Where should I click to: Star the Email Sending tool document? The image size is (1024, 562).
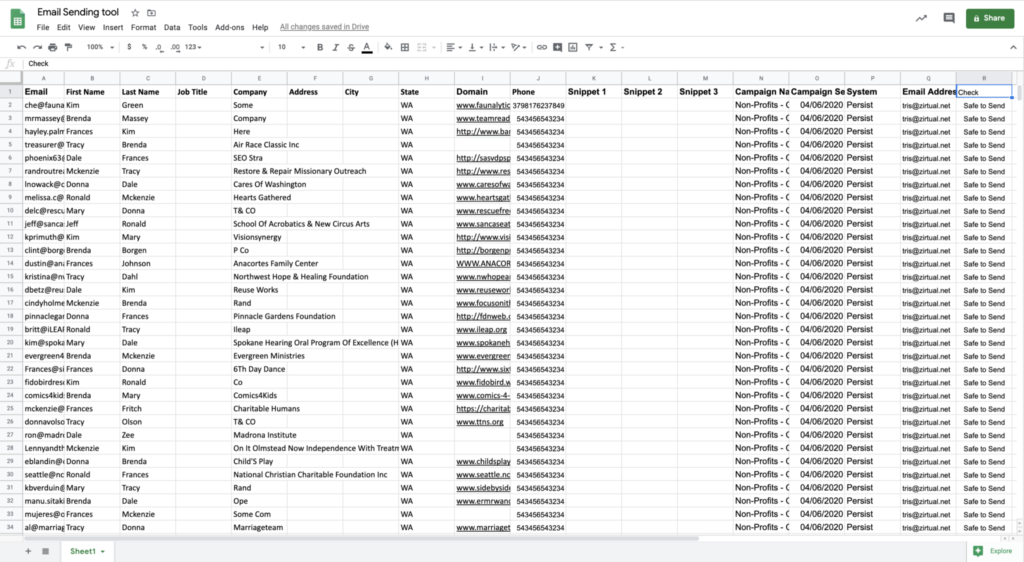(x=135, y=12)
